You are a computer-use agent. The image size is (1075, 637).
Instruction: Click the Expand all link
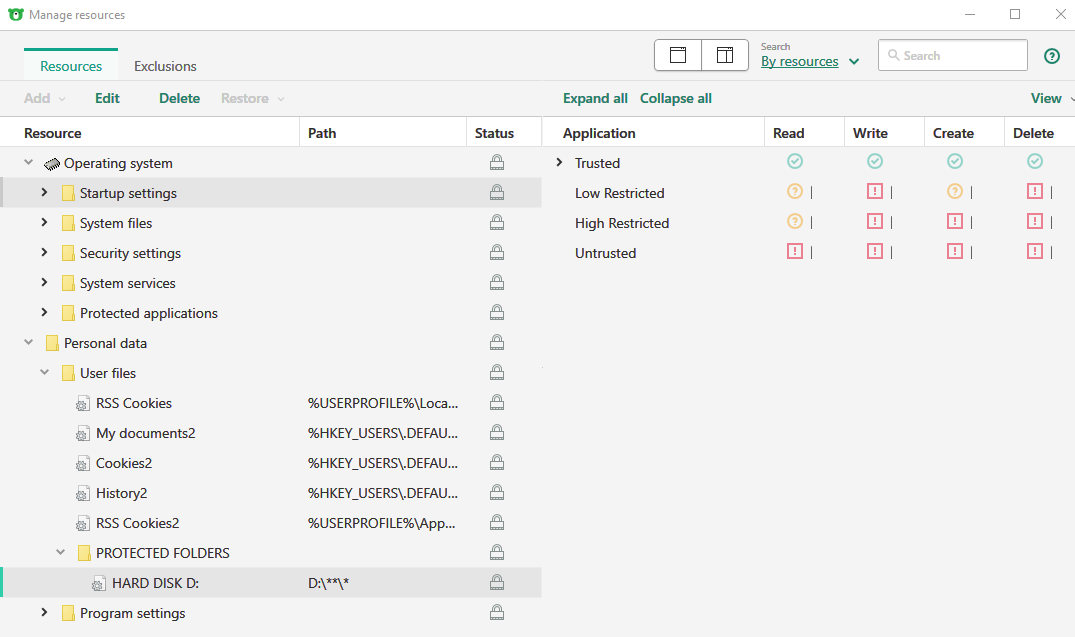595,98
